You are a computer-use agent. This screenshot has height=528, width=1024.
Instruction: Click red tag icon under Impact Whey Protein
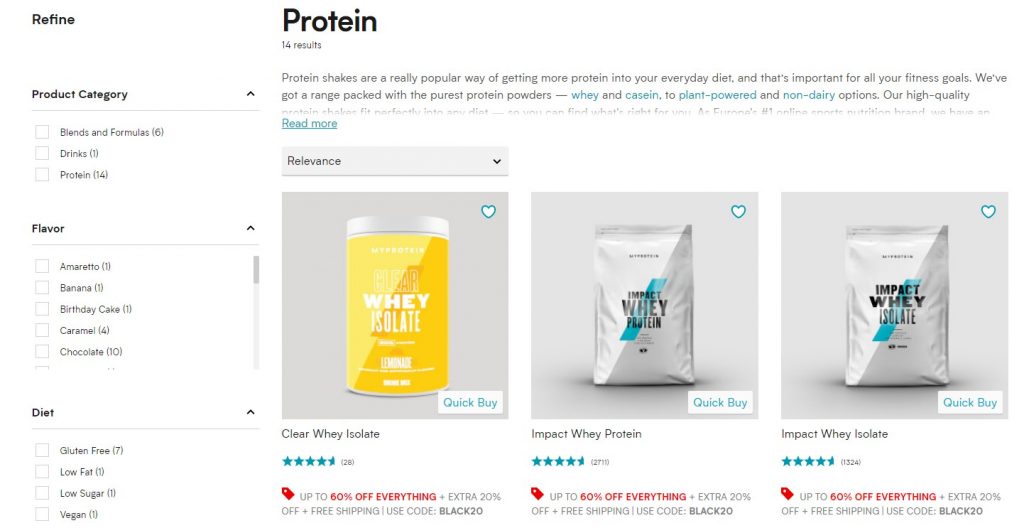click(538, 494)
